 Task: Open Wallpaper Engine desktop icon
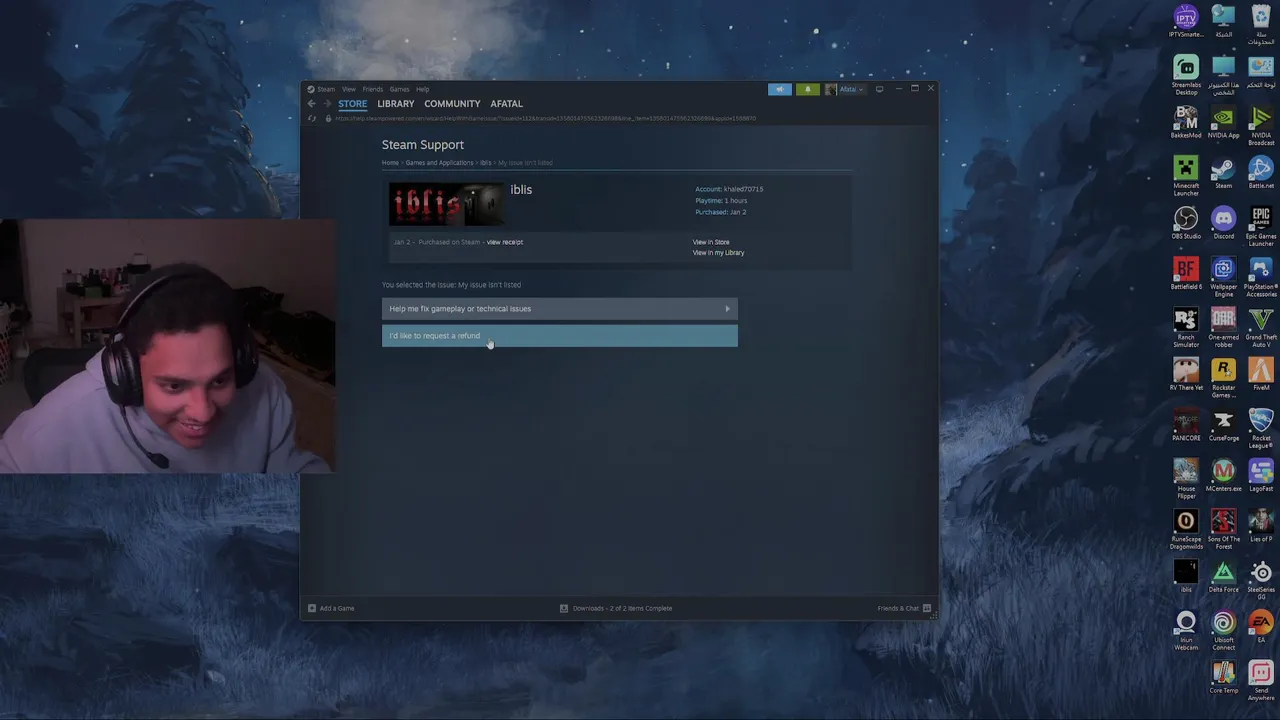pyautogui.click(x=1223, y=277)
